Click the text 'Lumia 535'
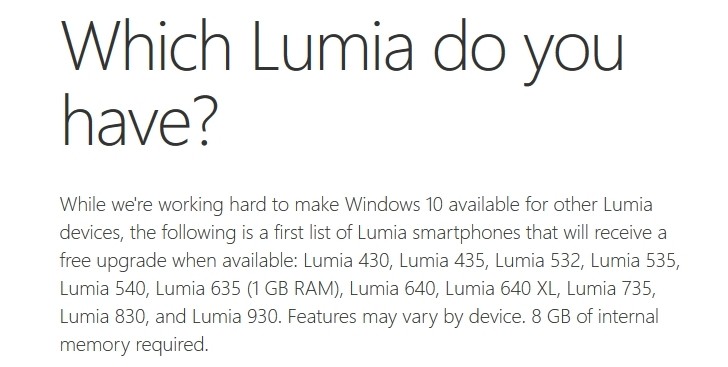 (x=633, y=261)
